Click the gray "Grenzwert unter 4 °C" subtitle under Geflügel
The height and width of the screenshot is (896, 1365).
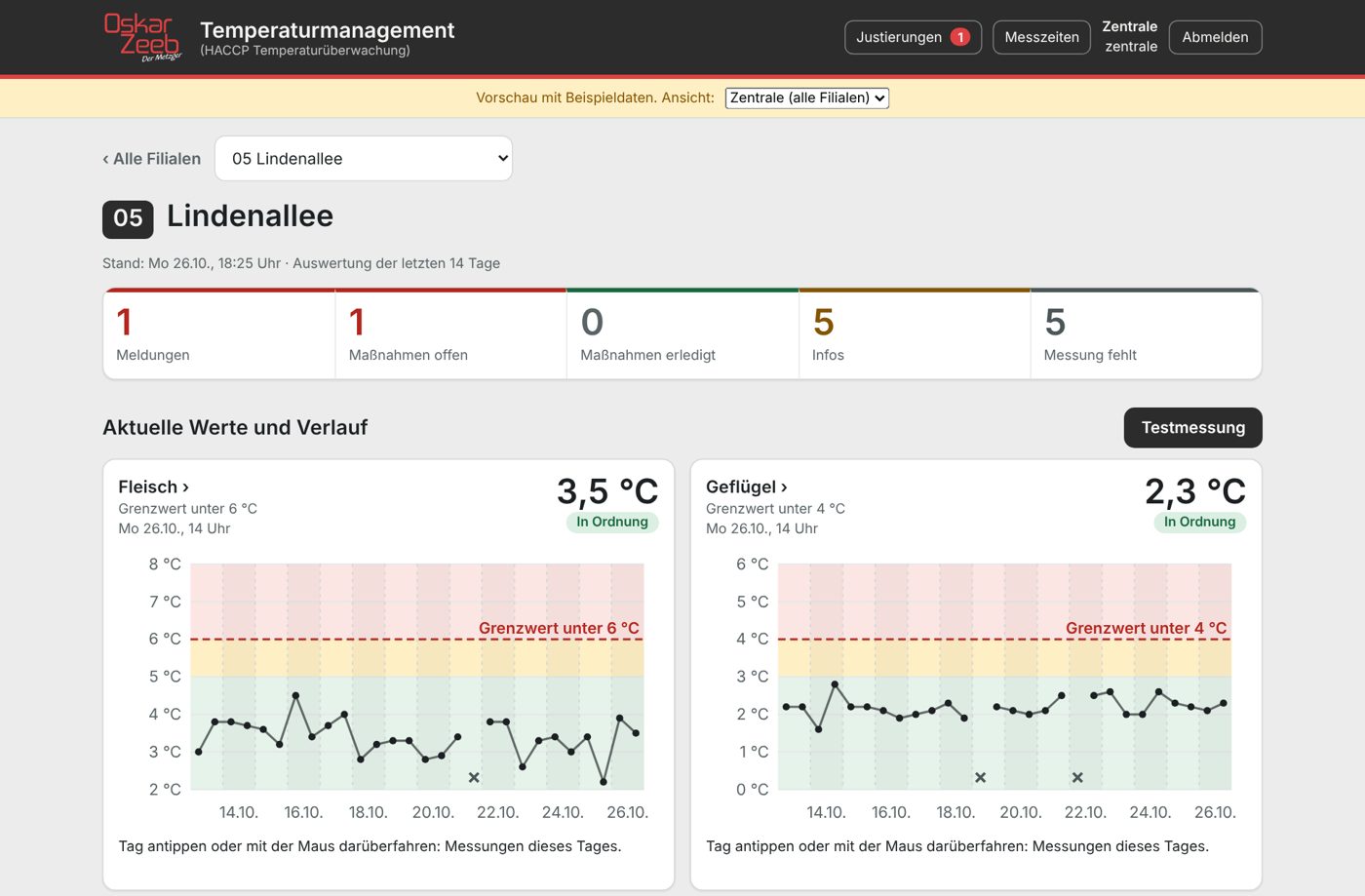(x=775, y=508)
